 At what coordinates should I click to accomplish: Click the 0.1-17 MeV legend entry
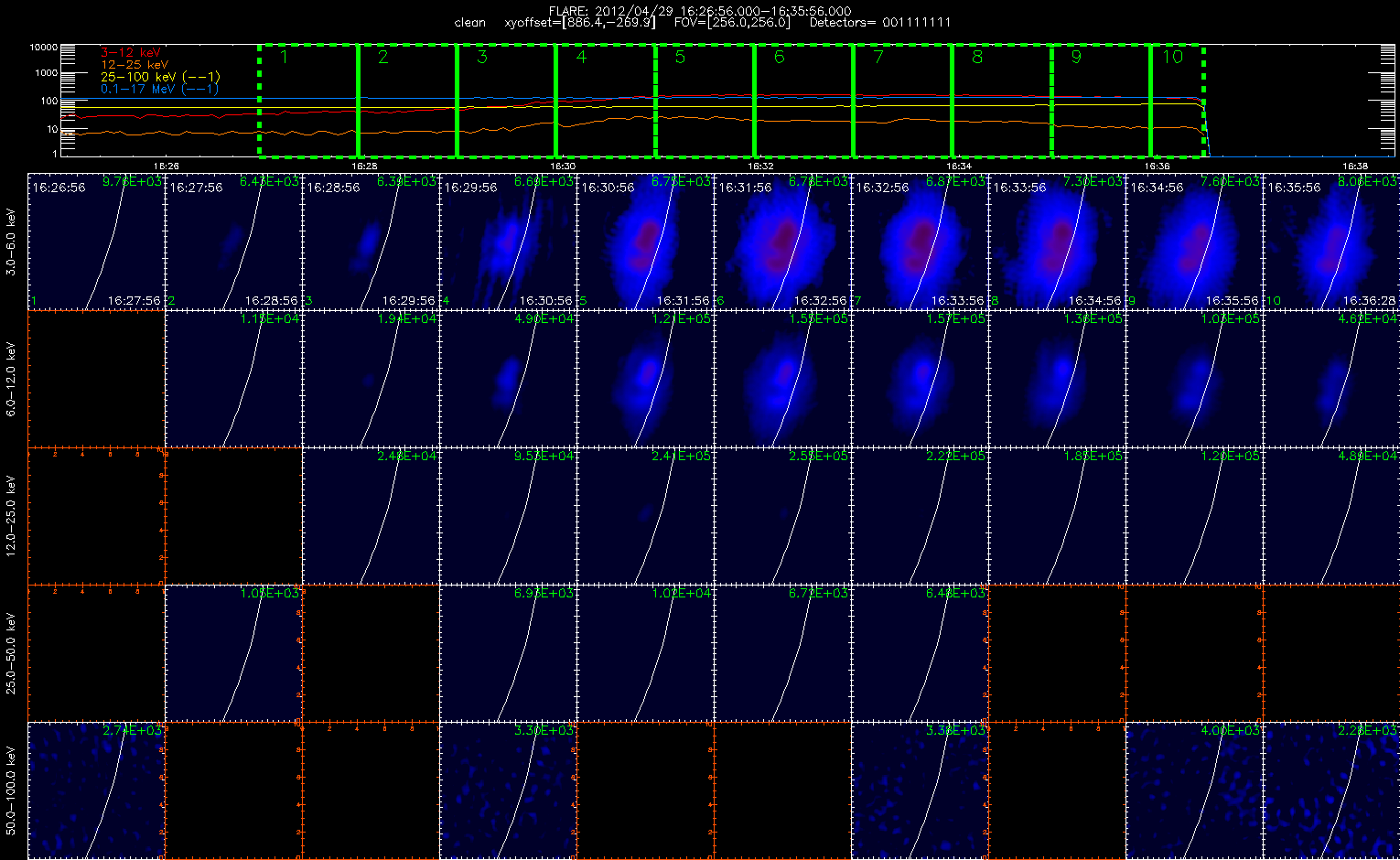click(160, 89)
